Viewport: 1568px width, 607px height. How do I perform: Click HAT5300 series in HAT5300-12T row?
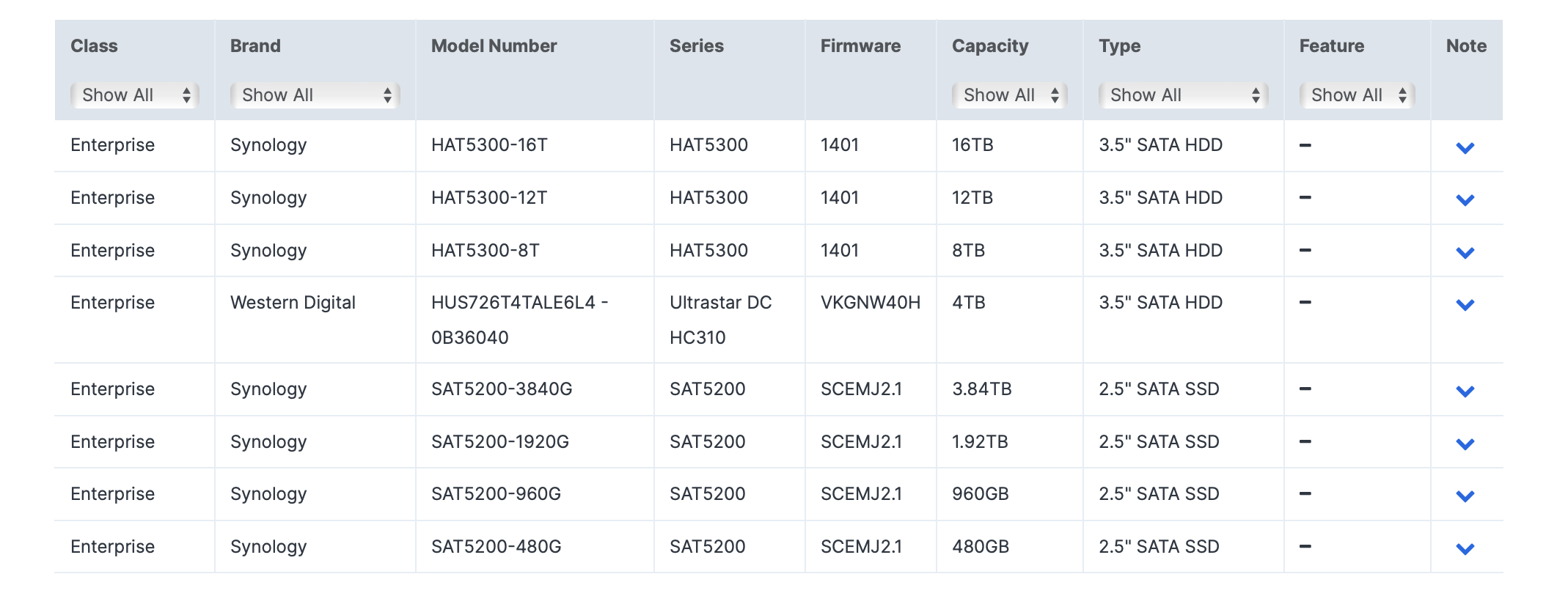pyautogui.click(x=708, y=198)
